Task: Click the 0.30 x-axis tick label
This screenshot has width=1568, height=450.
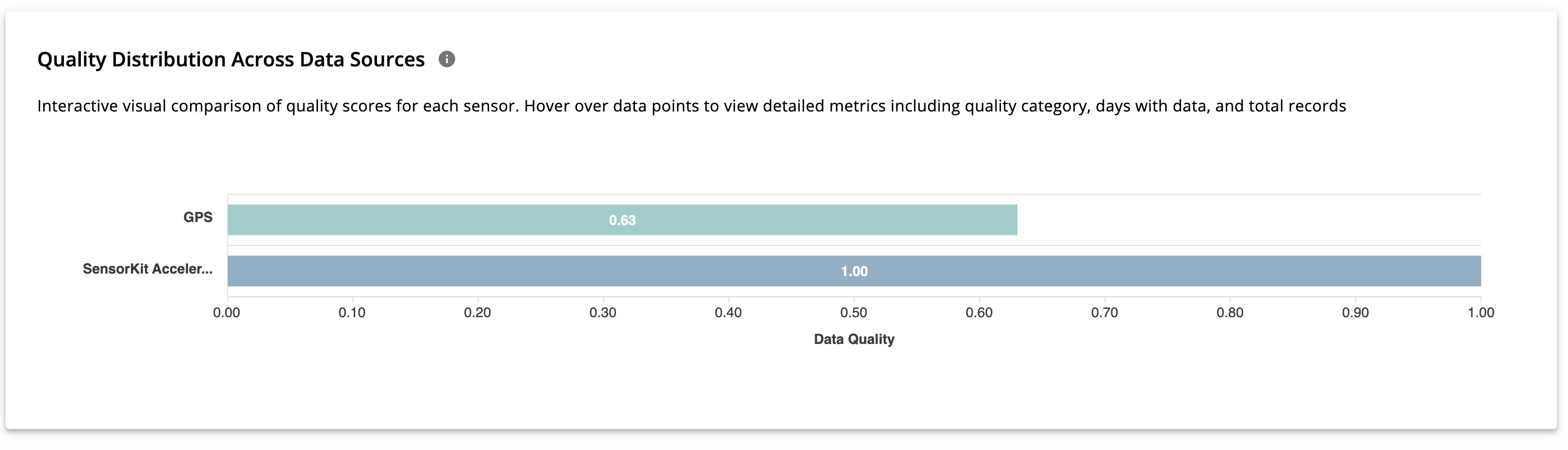Action: tap(603, 313)
